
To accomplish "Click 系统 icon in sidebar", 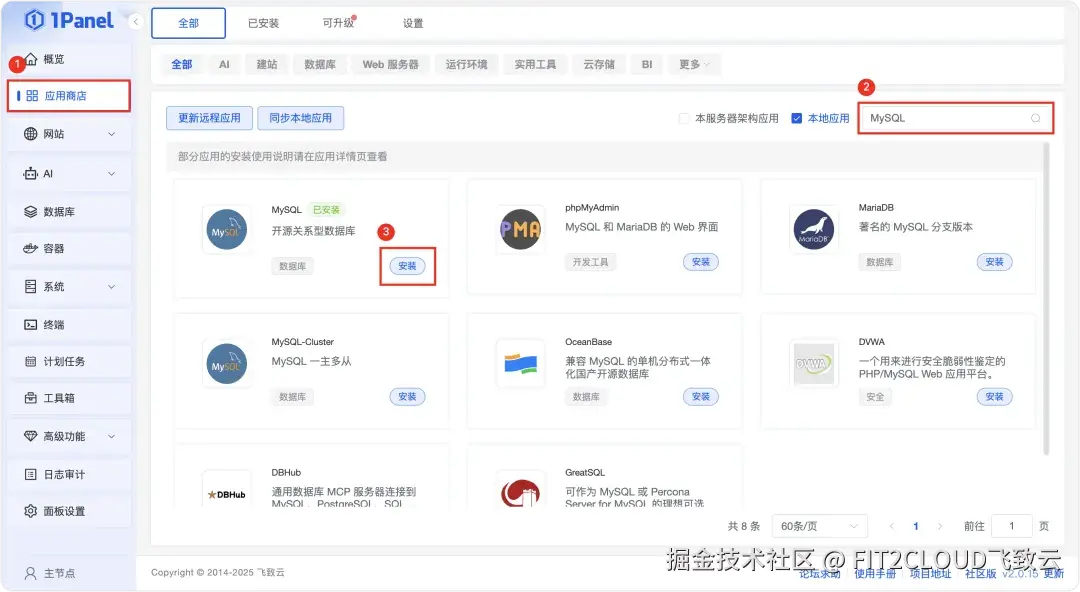I will click(x=30, y=287).
